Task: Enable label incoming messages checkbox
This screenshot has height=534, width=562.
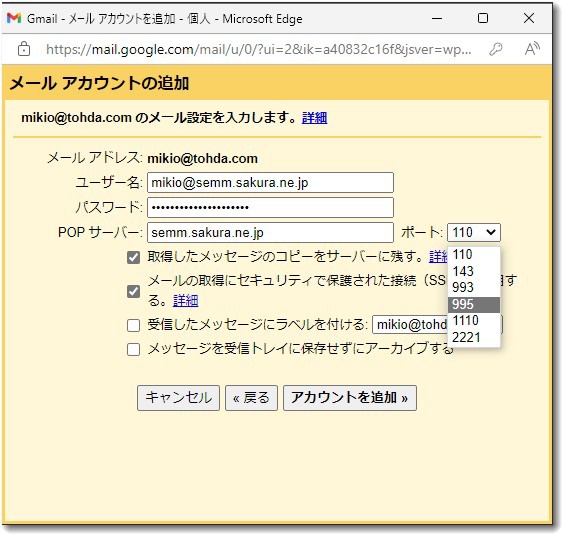Action: click(133, 325)
